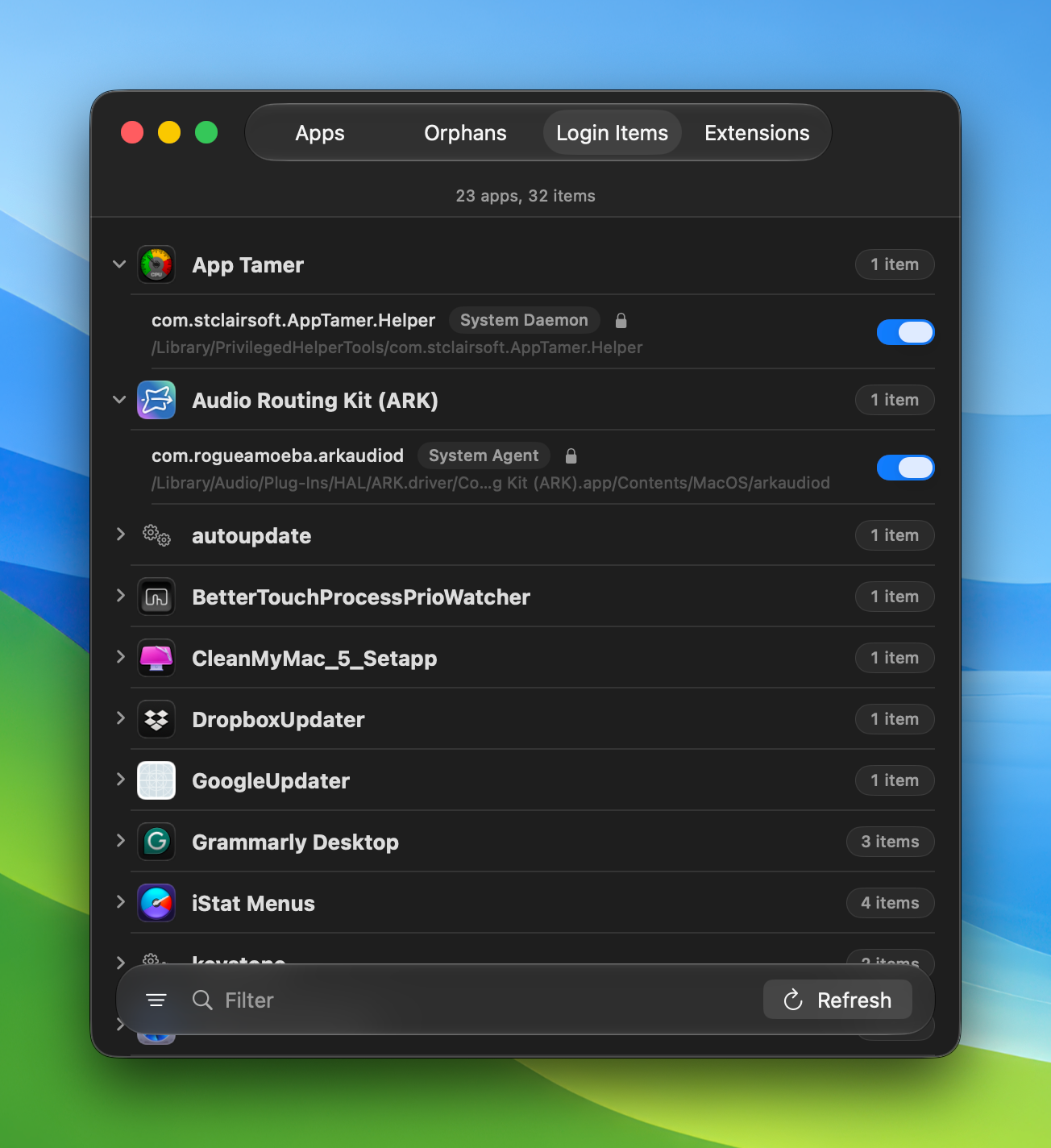
Task: Click the lock icon beside System Daemon
Action: (x=621, y=321)
